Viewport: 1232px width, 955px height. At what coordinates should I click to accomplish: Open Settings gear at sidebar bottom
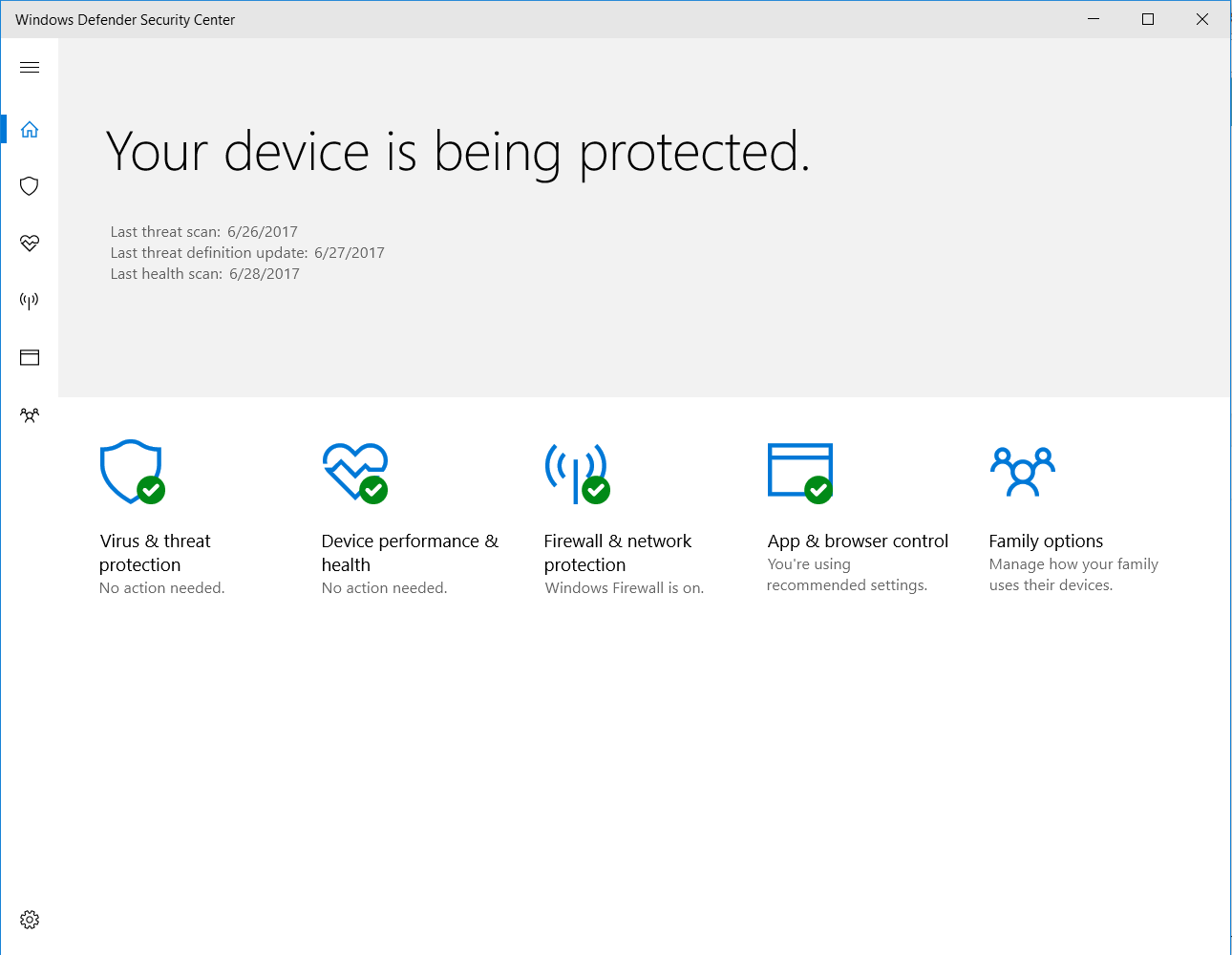click(x=30, y=920)
